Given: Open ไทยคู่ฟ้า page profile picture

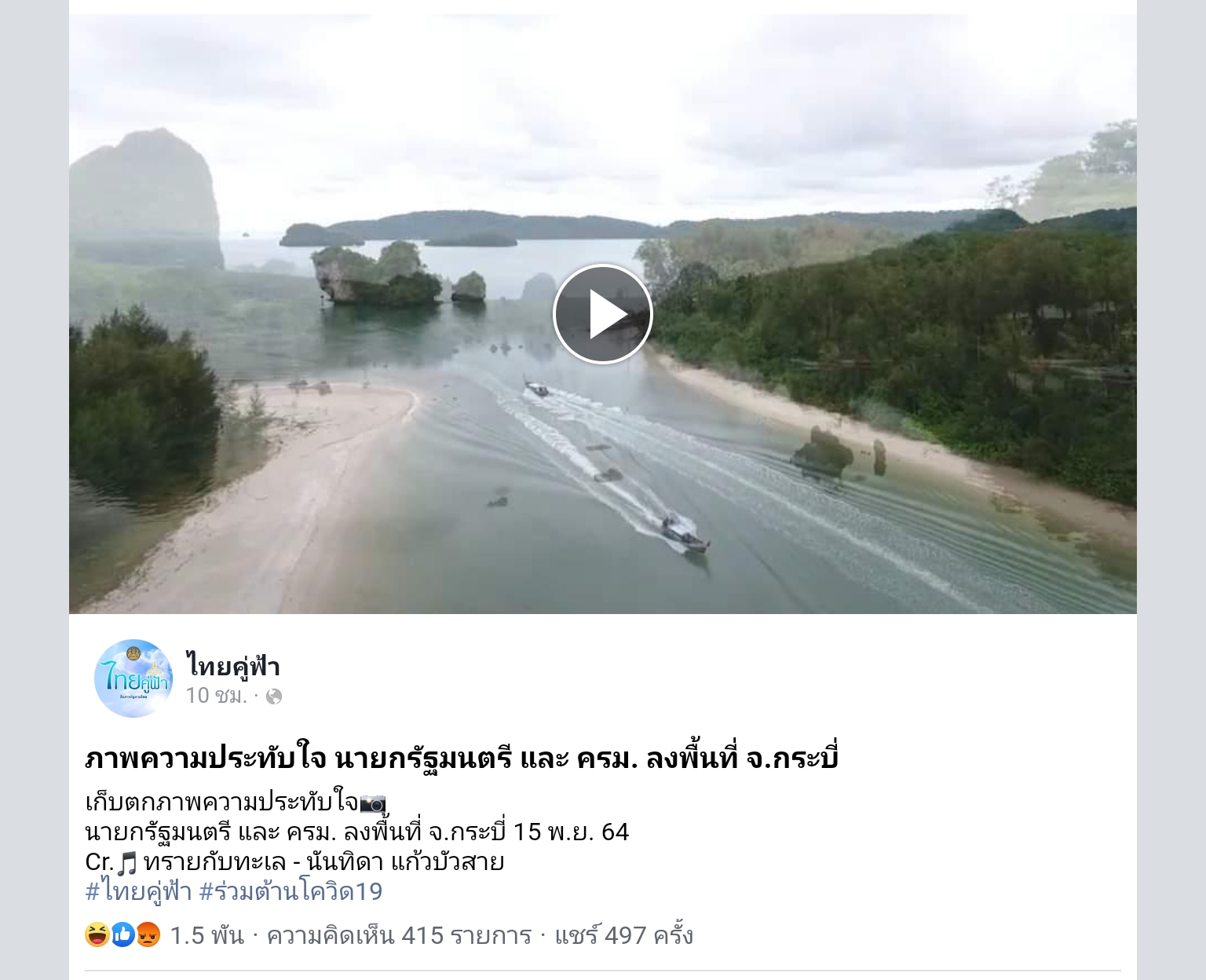Looking at the screenshot, I should click(x=133, y=678).
